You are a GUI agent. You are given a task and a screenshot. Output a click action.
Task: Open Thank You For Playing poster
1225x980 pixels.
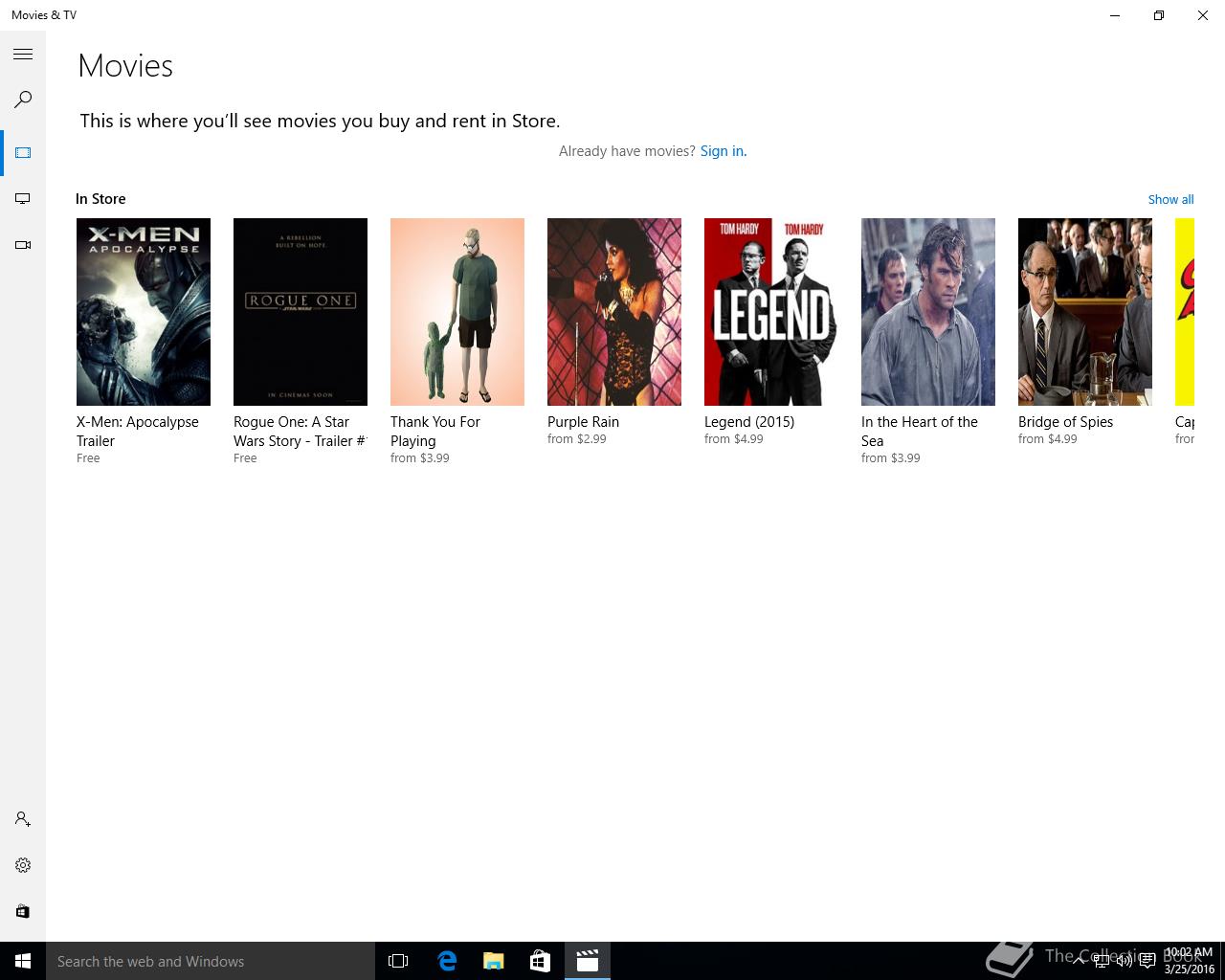457,312
